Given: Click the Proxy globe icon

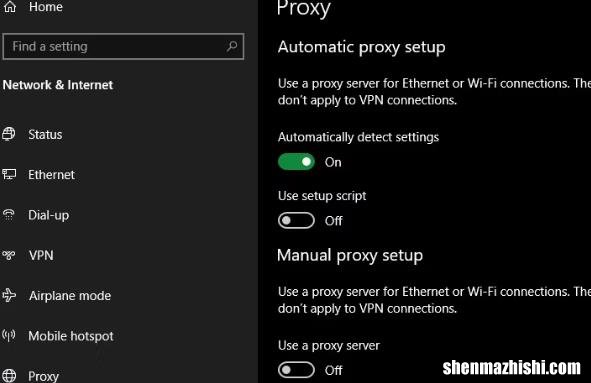Looking at the screenshot, I should (x=9, y=375).
